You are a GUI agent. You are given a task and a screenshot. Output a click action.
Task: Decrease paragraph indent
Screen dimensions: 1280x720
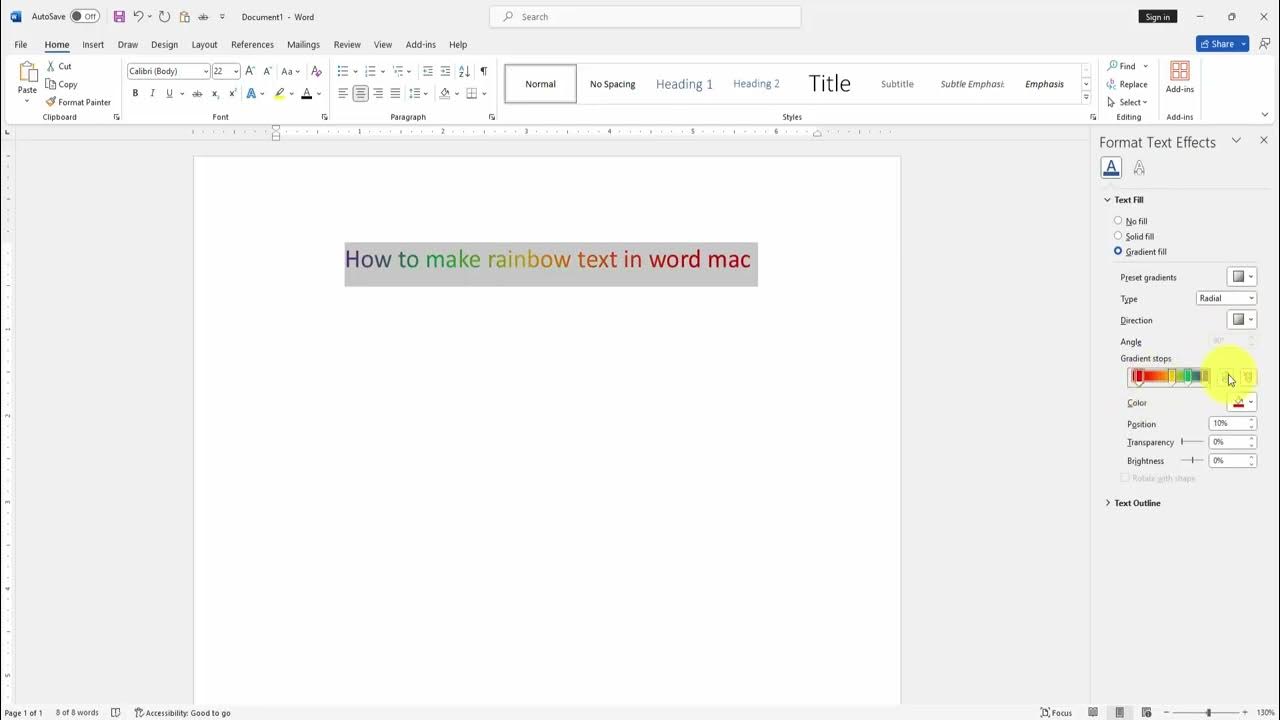point(428,71)
